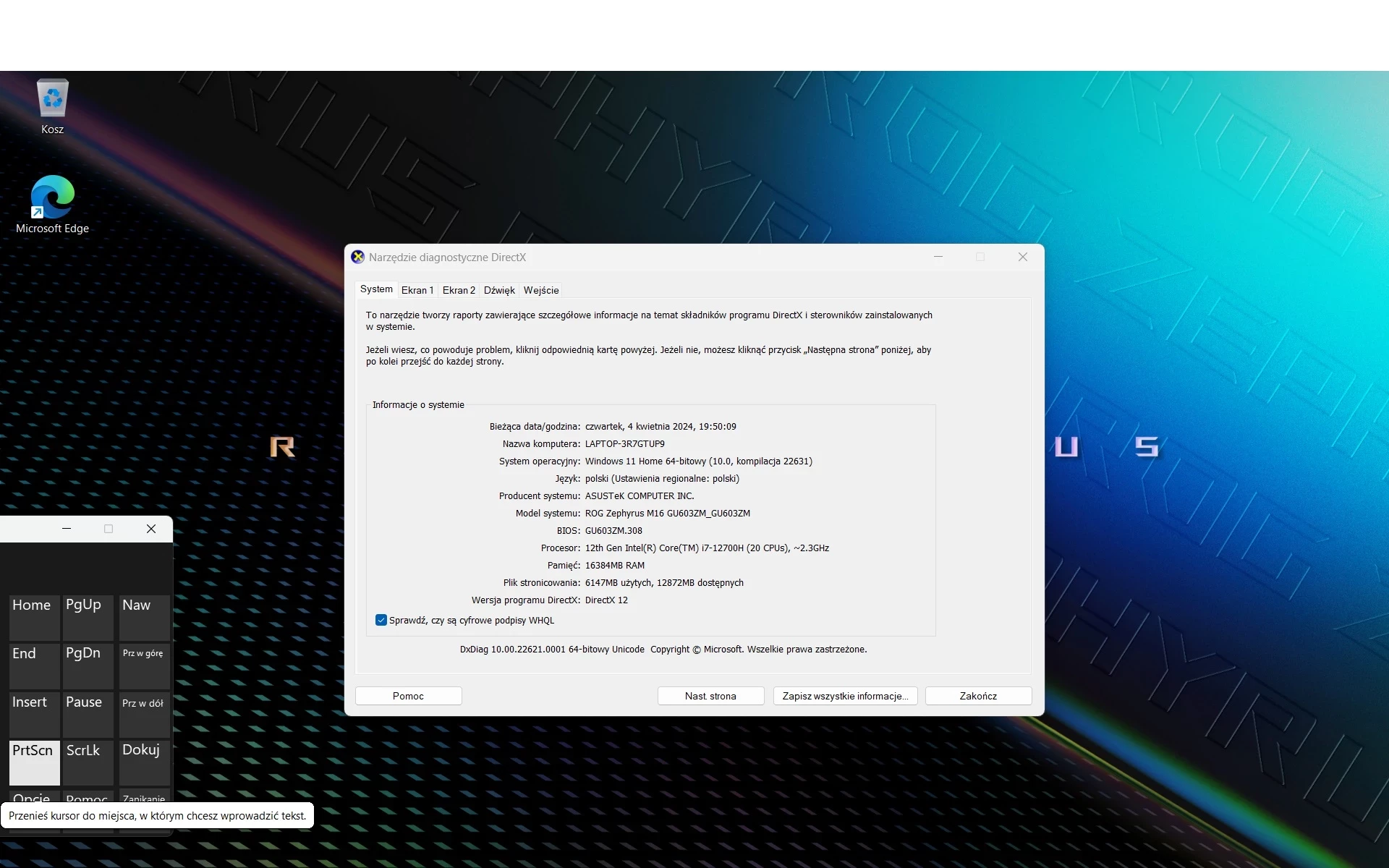The height and width of the screenshot is (868, 1389).
Task: Click the BIOS value GU603ZM.308
Action: pyautogui.click(x=613, y=530)
